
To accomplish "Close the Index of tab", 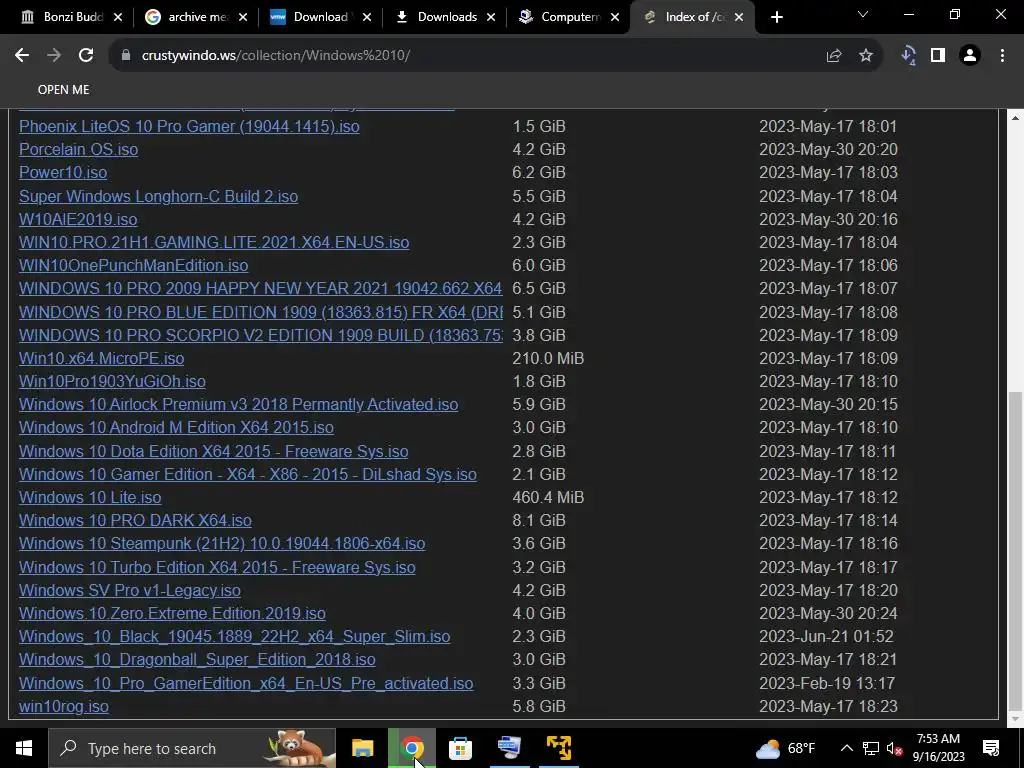I will (739, 17).
